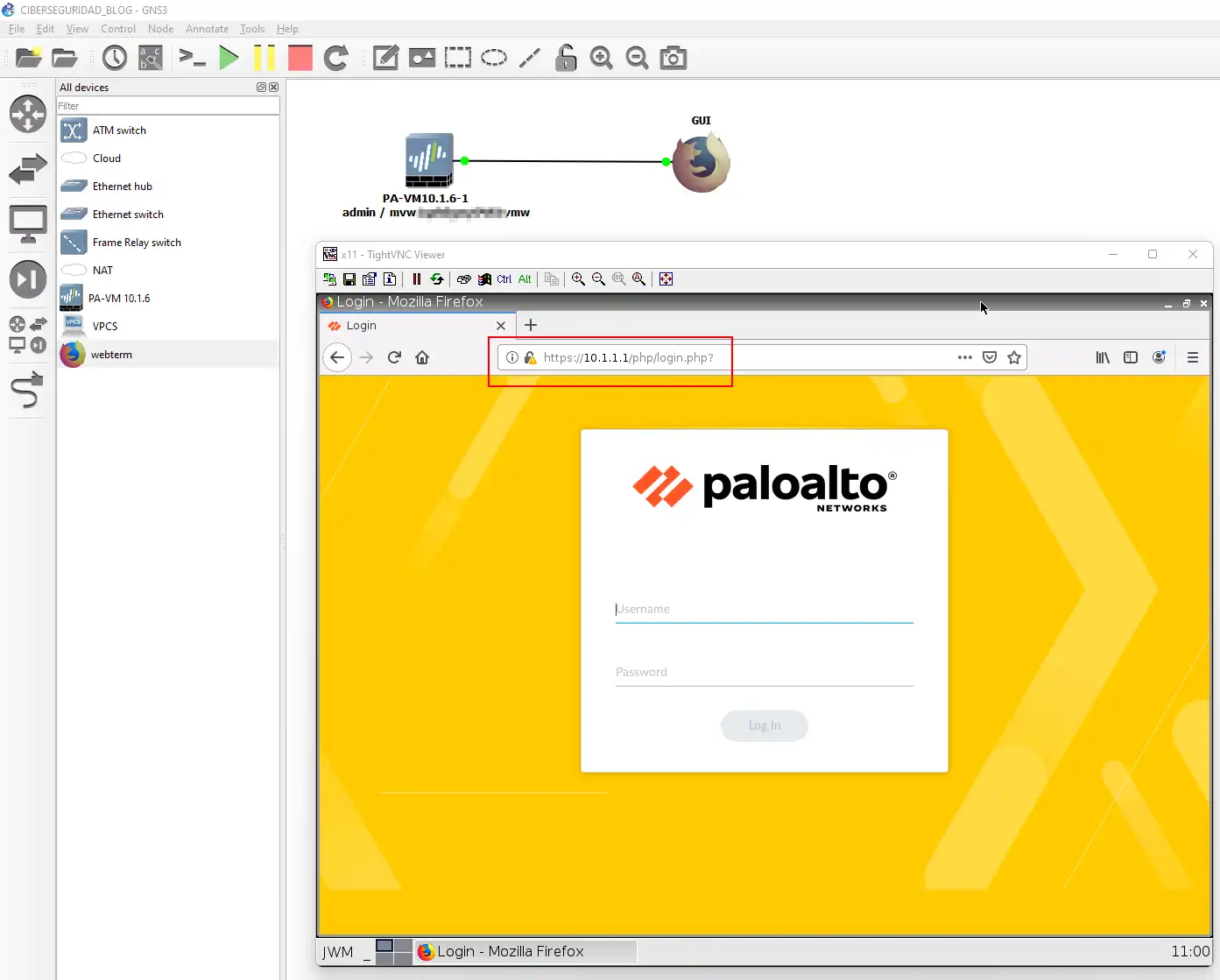
Task: Open the Node menu
Action: point(161,28)
